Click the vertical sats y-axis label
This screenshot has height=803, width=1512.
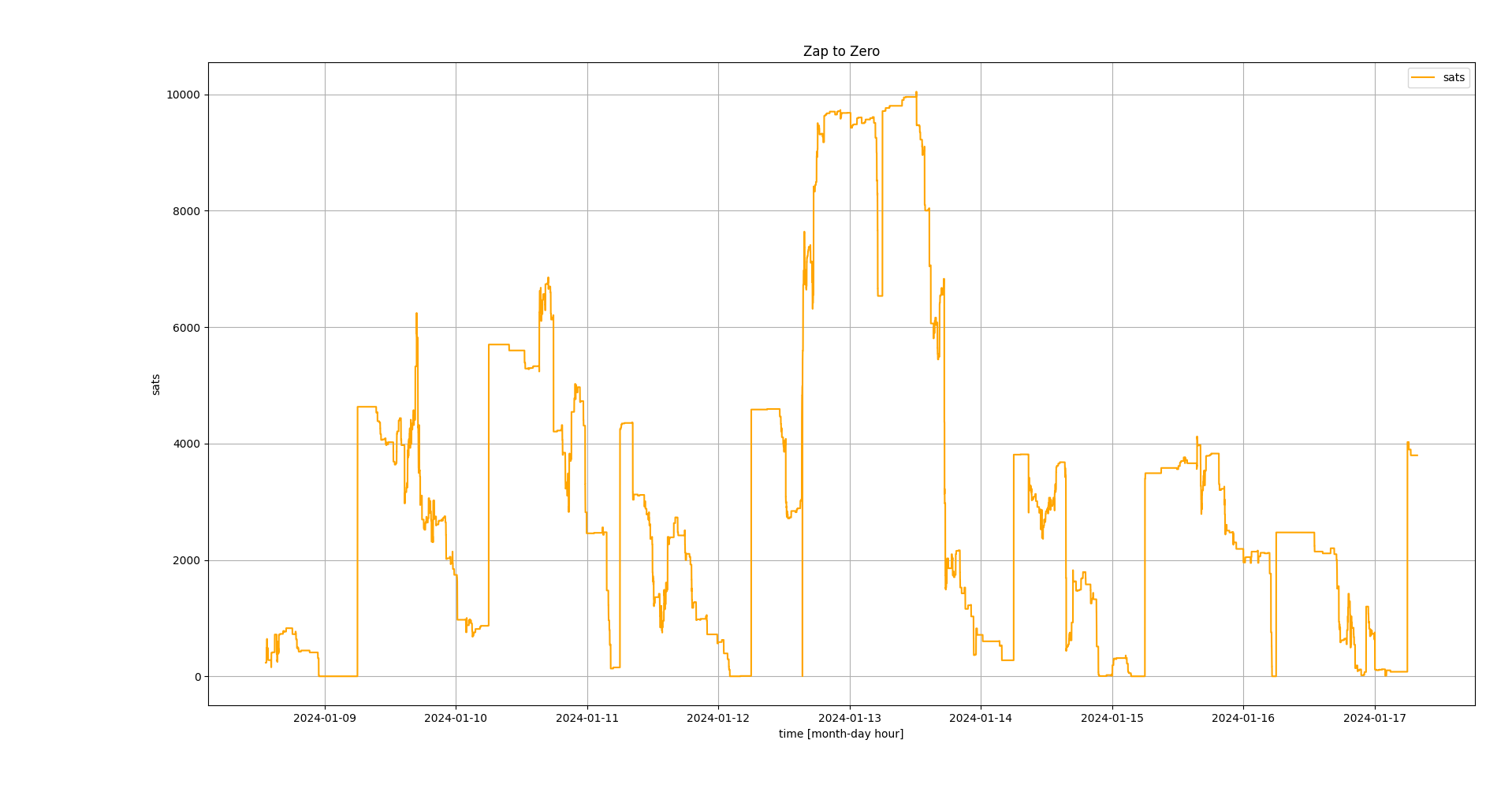156,385
